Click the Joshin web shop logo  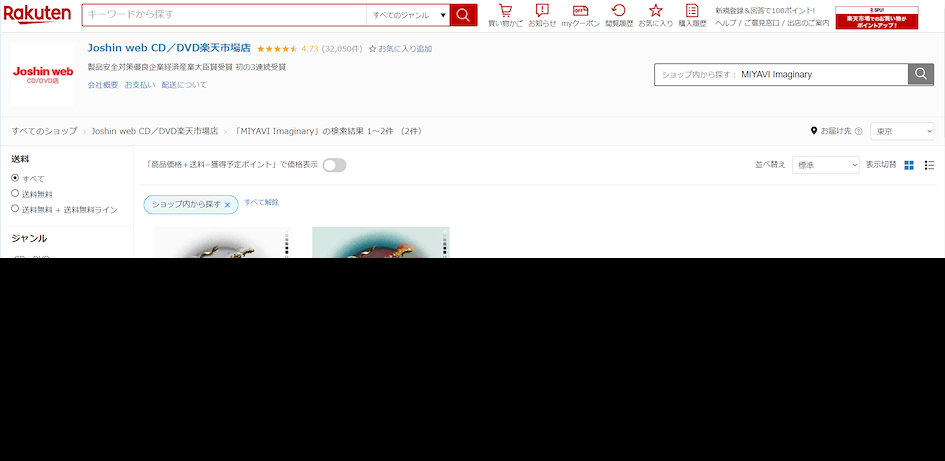pos(43,75)
